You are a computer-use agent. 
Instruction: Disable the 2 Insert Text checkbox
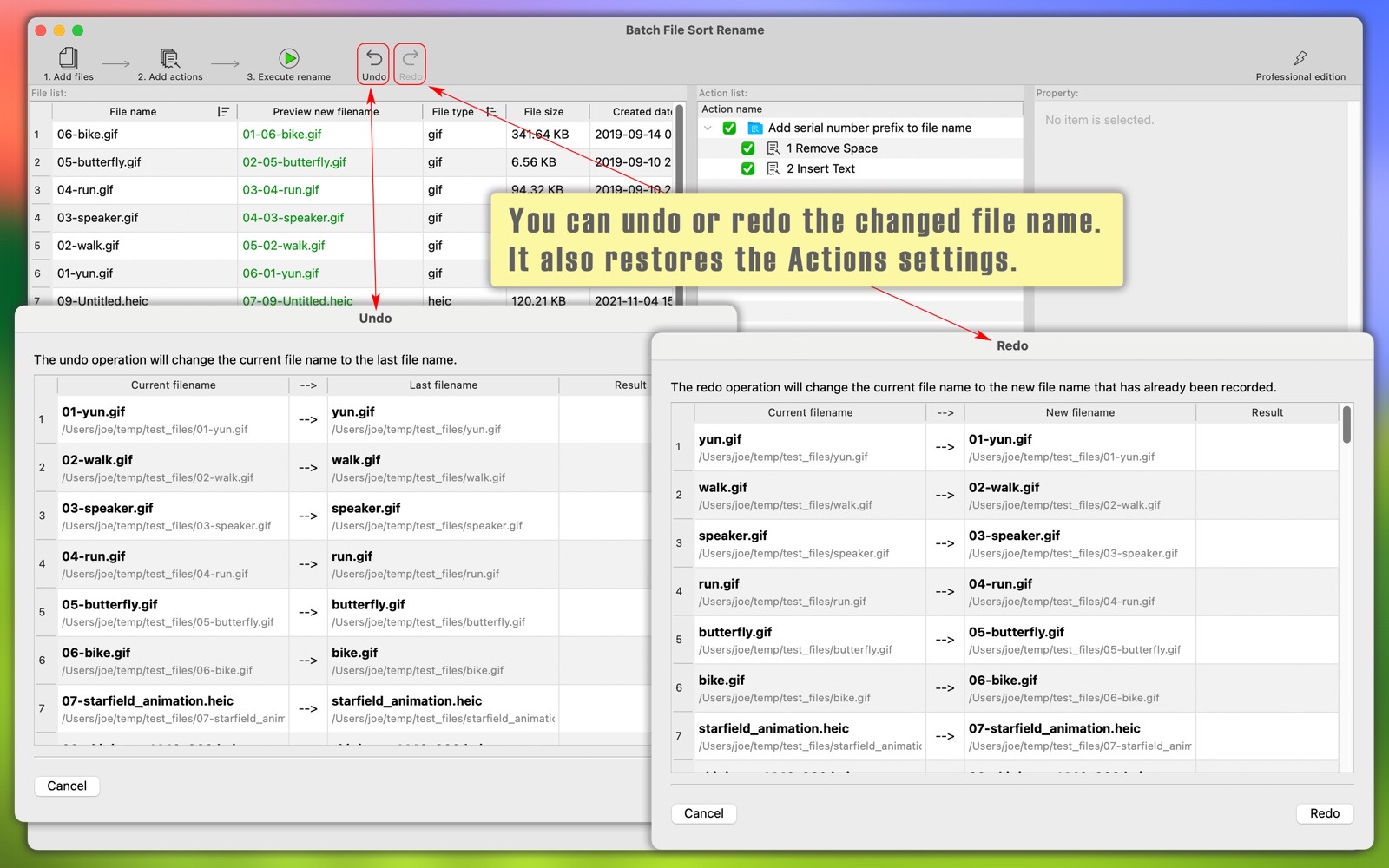click(747, 169)
